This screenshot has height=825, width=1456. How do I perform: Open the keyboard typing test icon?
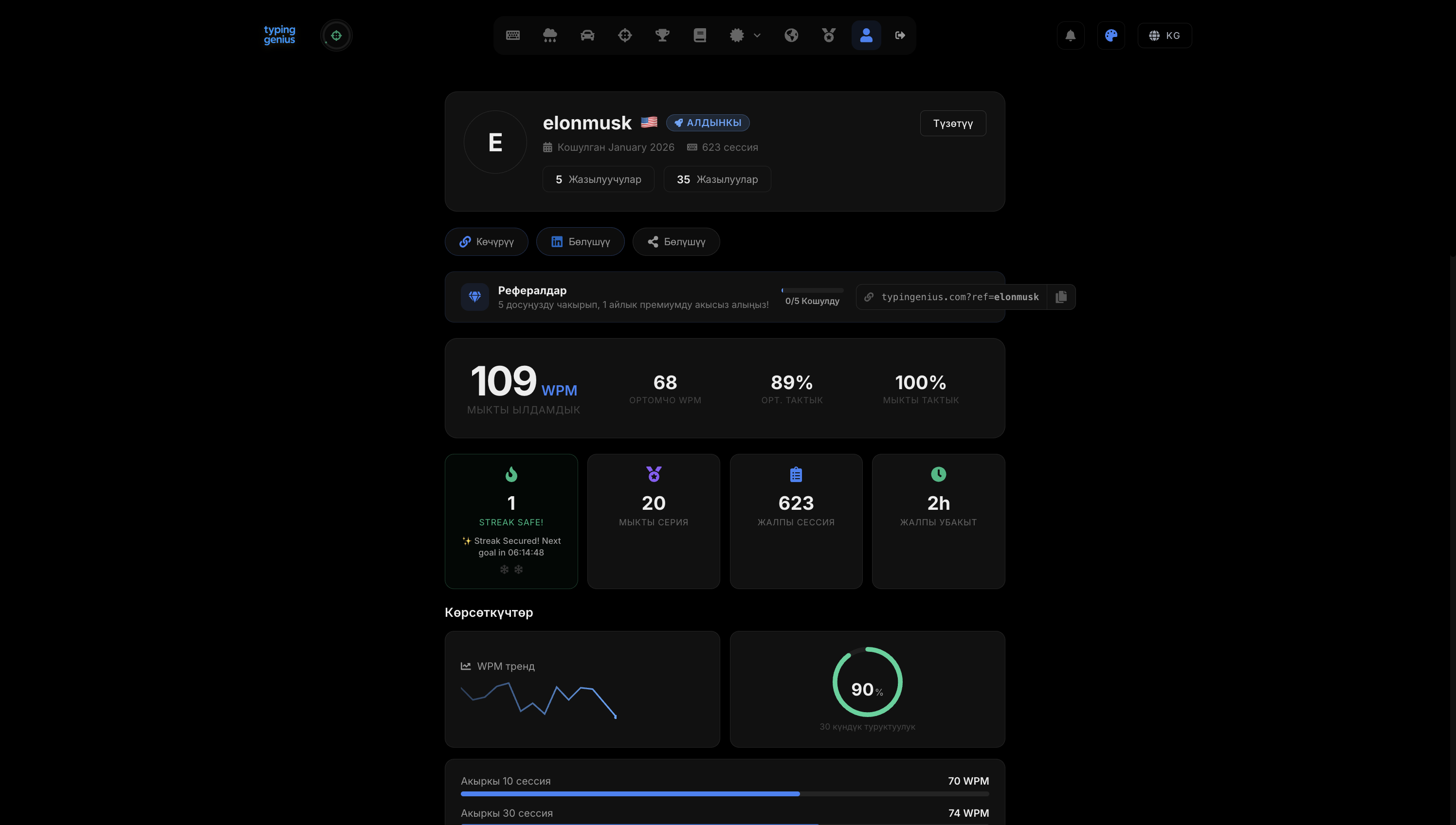(x=512, y=35)
